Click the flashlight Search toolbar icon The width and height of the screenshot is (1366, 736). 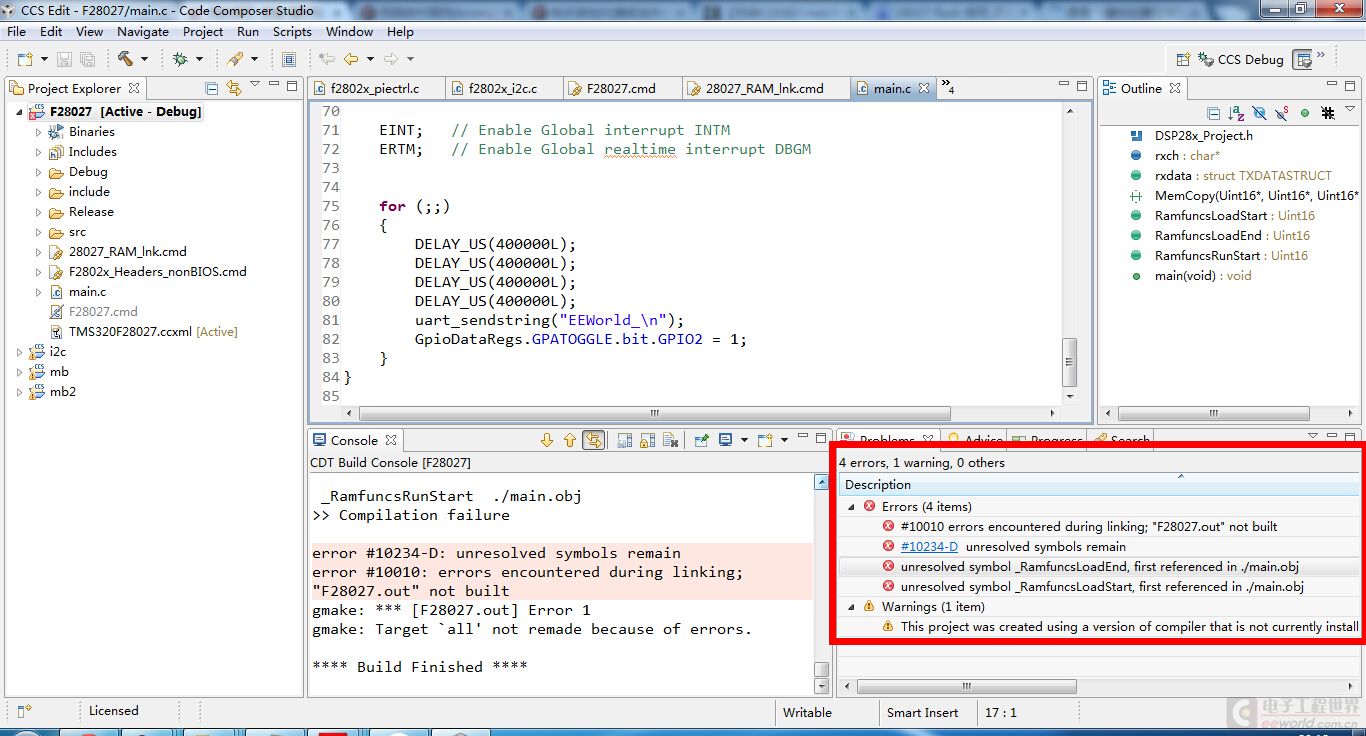[235, 59]
